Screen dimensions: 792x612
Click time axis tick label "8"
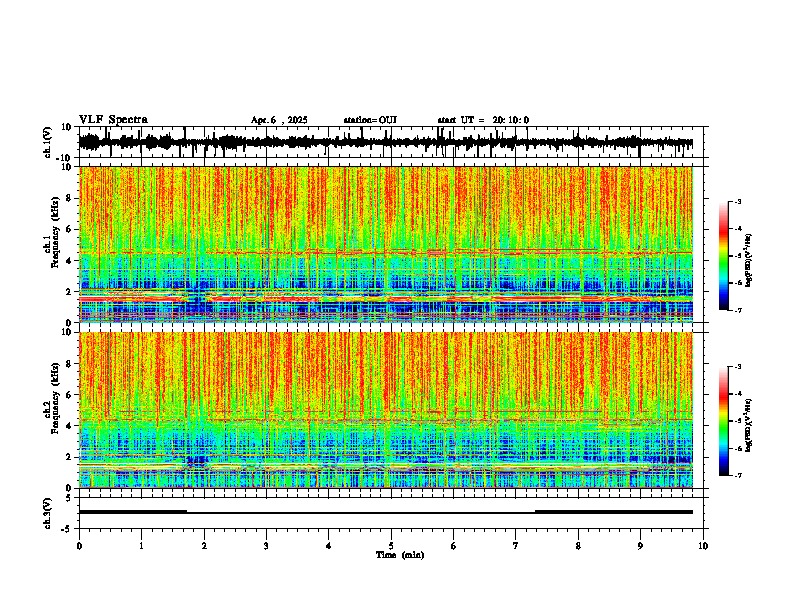pyautogui.click(x=578, y=546)
